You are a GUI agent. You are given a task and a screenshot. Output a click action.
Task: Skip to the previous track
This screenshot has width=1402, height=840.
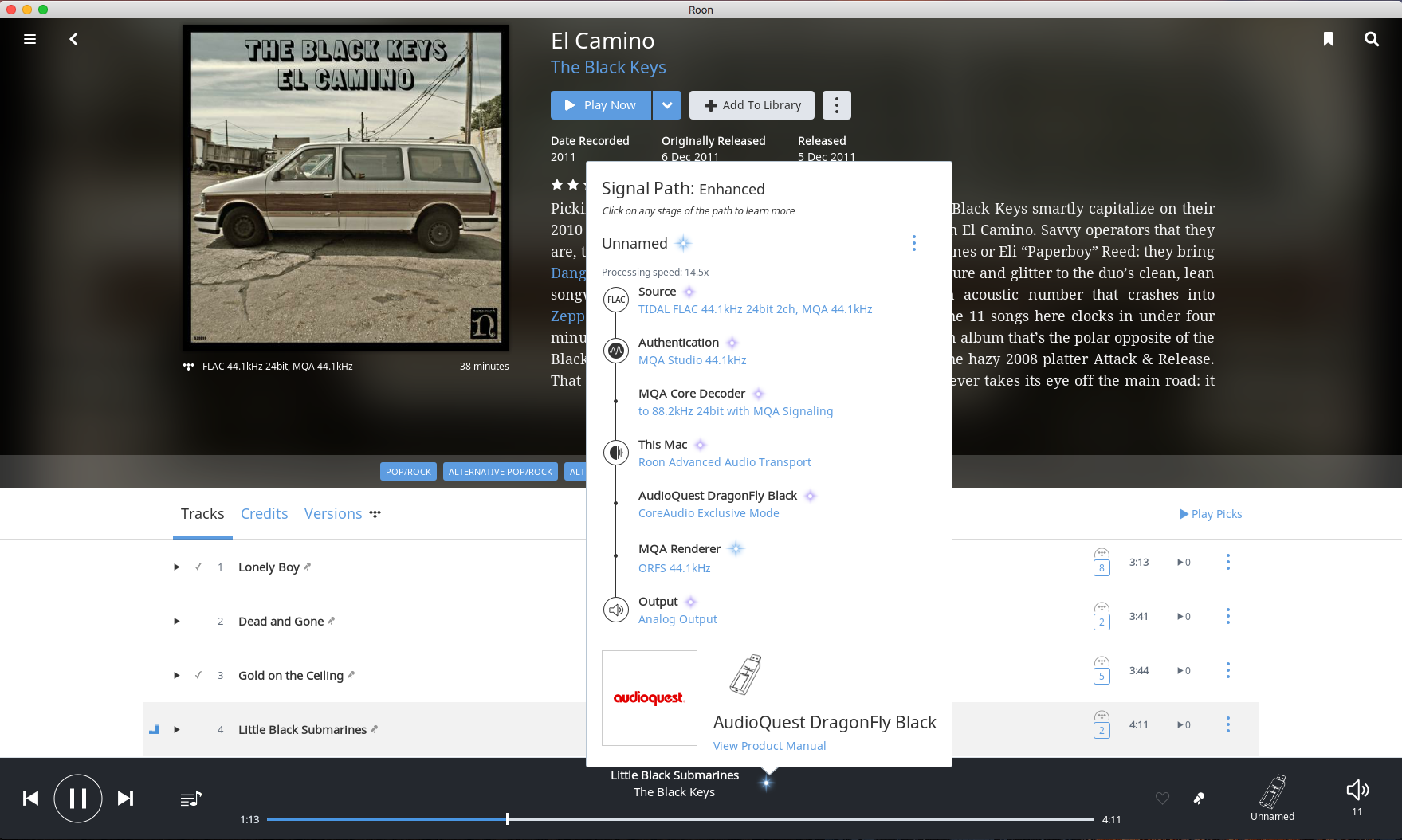(x=30, y=798)
